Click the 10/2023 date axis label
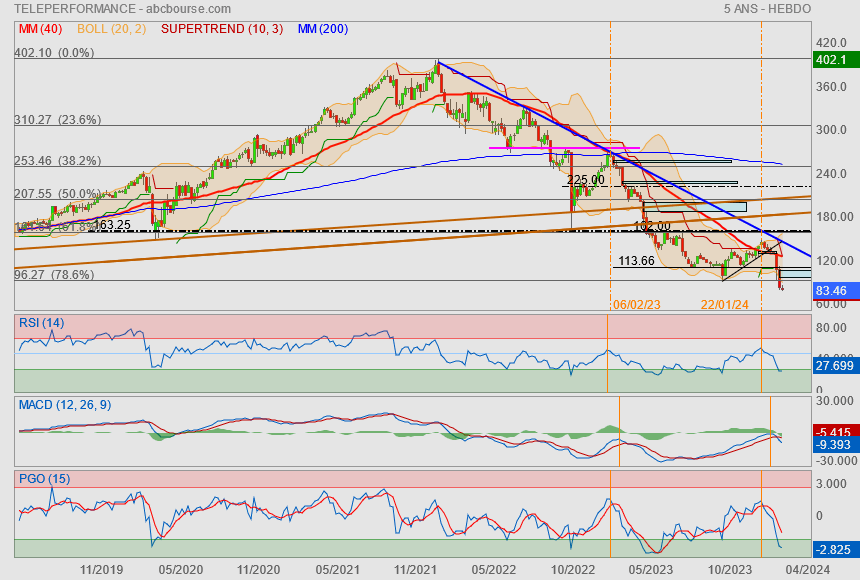Screen dimensions: 860x580 tap(729, 570)
